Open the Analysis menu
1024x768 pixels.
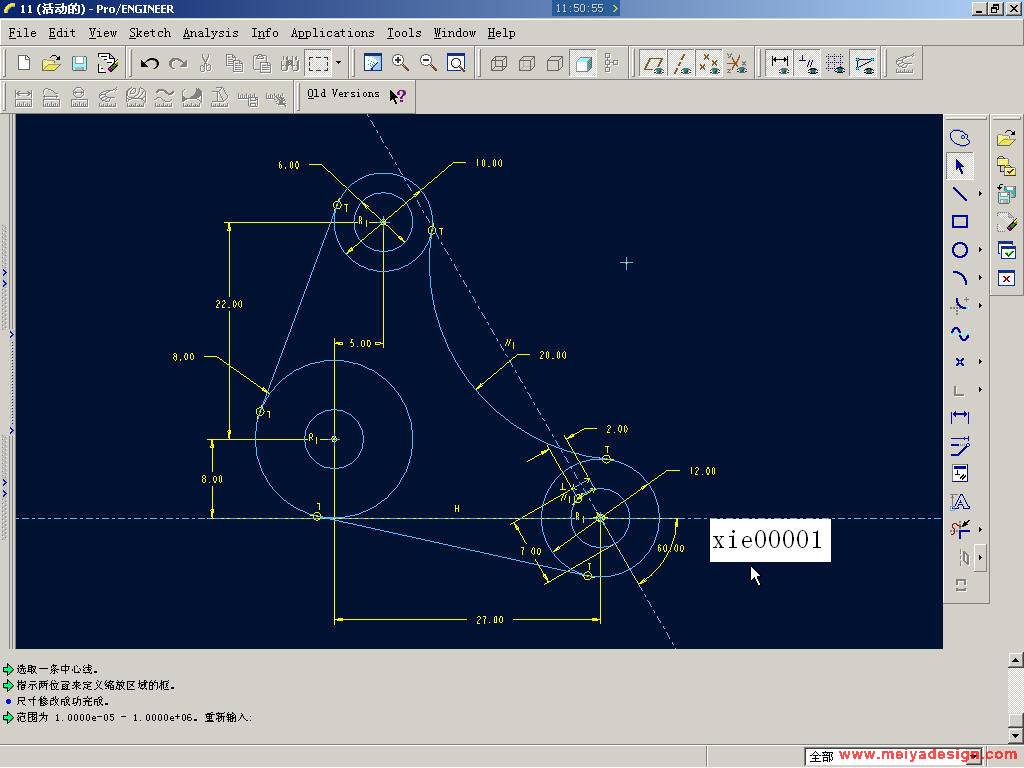click(x=210, y=33)
